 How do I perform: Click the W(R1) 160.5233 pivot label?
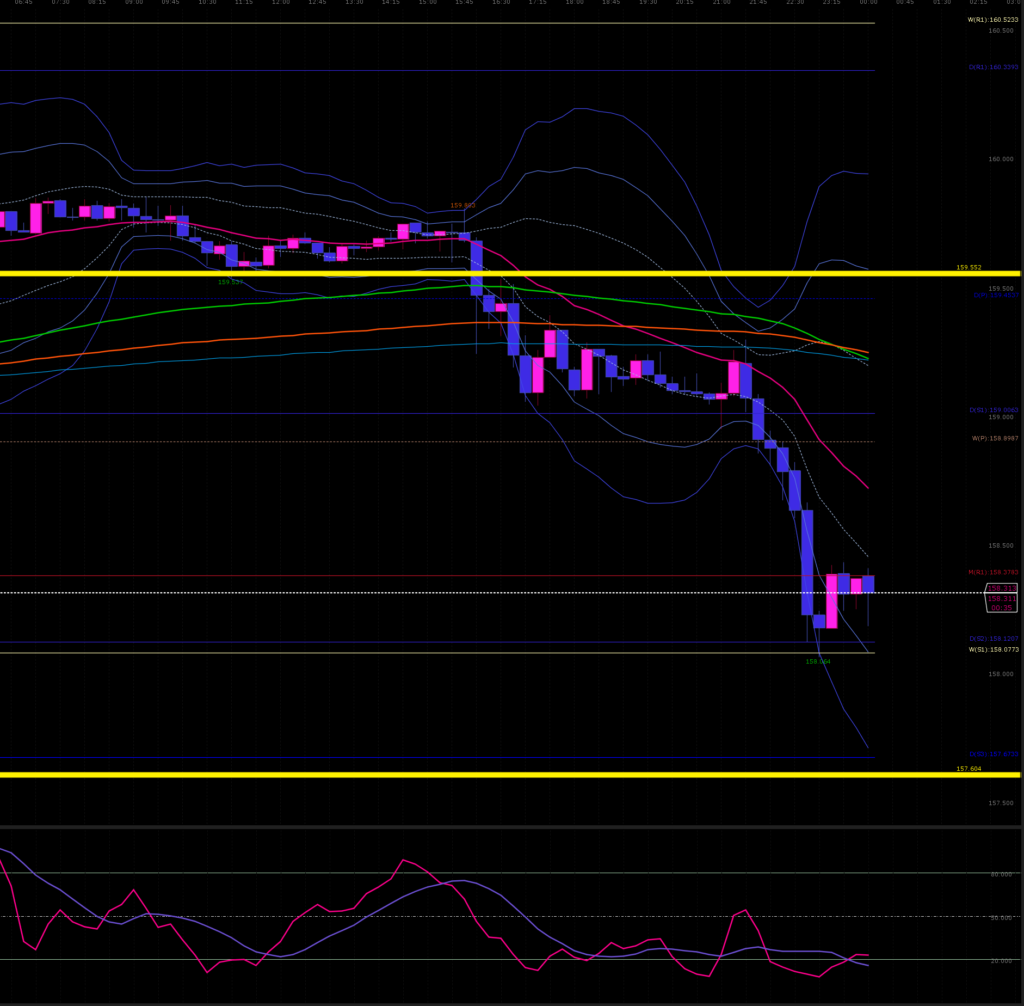[x=992, y=20]
